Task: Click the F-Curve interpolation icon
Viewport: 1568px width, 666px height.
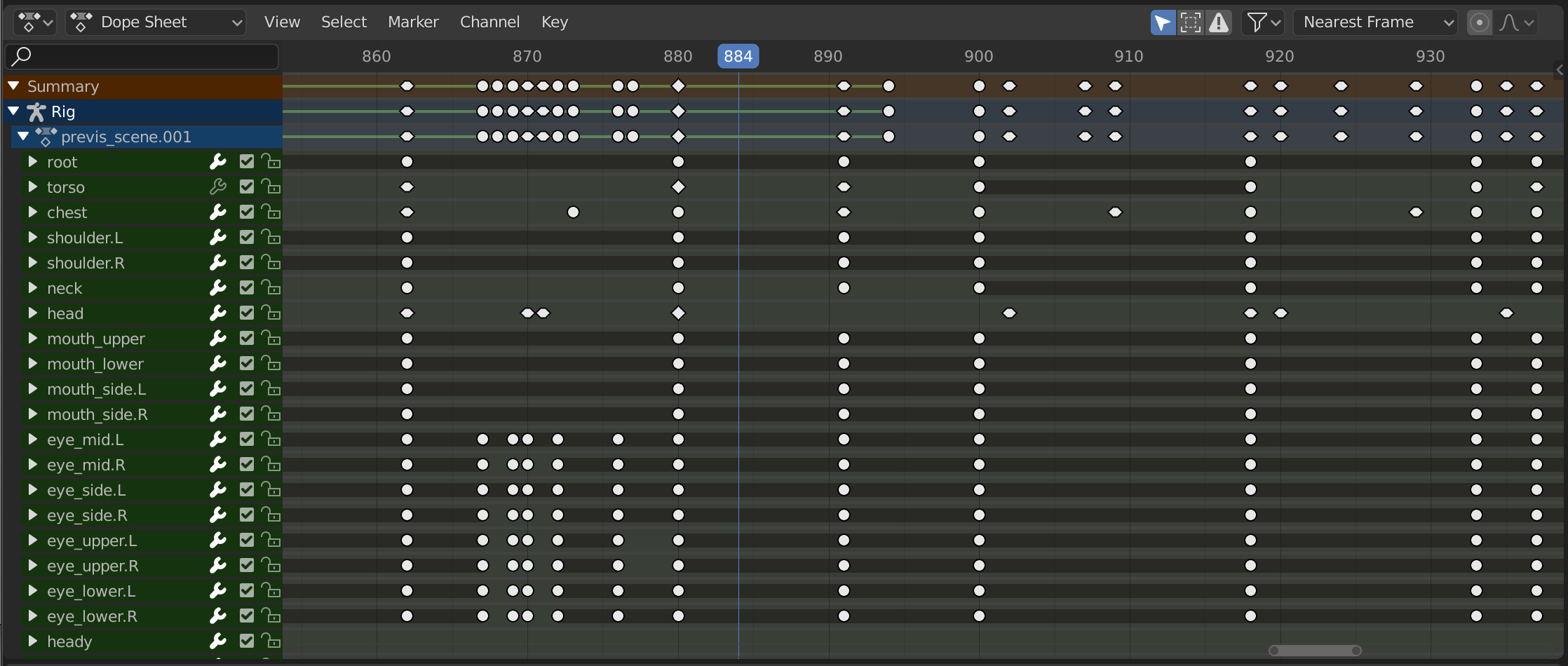Action: click(x=1509, y=22)
